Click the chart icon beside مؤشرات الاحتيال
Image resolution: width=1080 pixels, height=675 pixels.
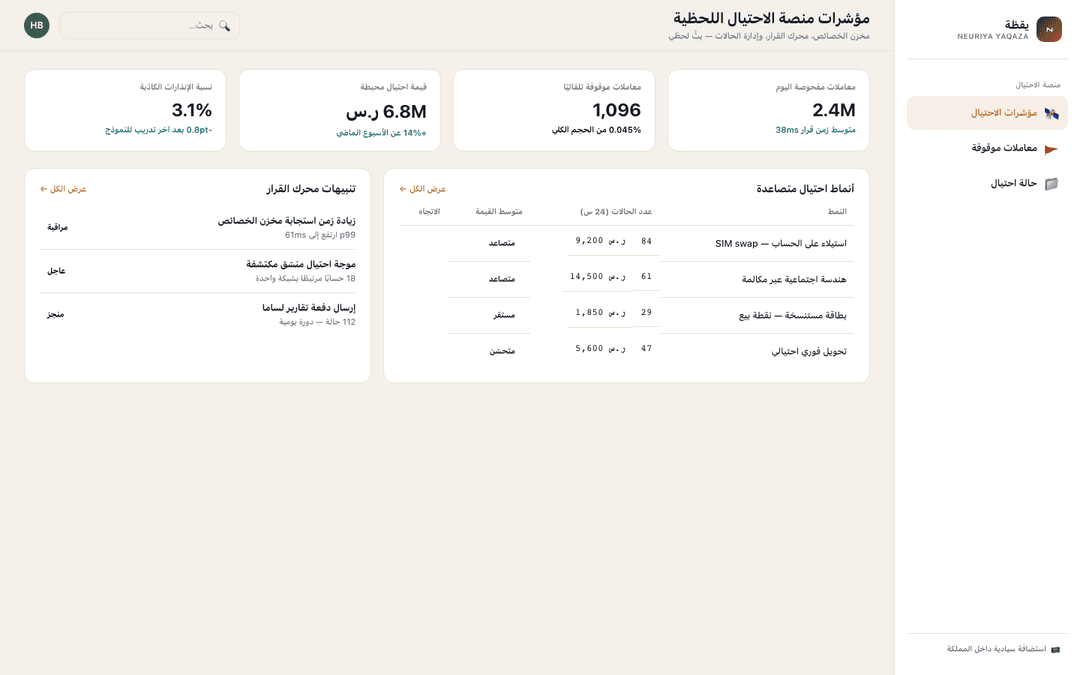click(1051, 114)
